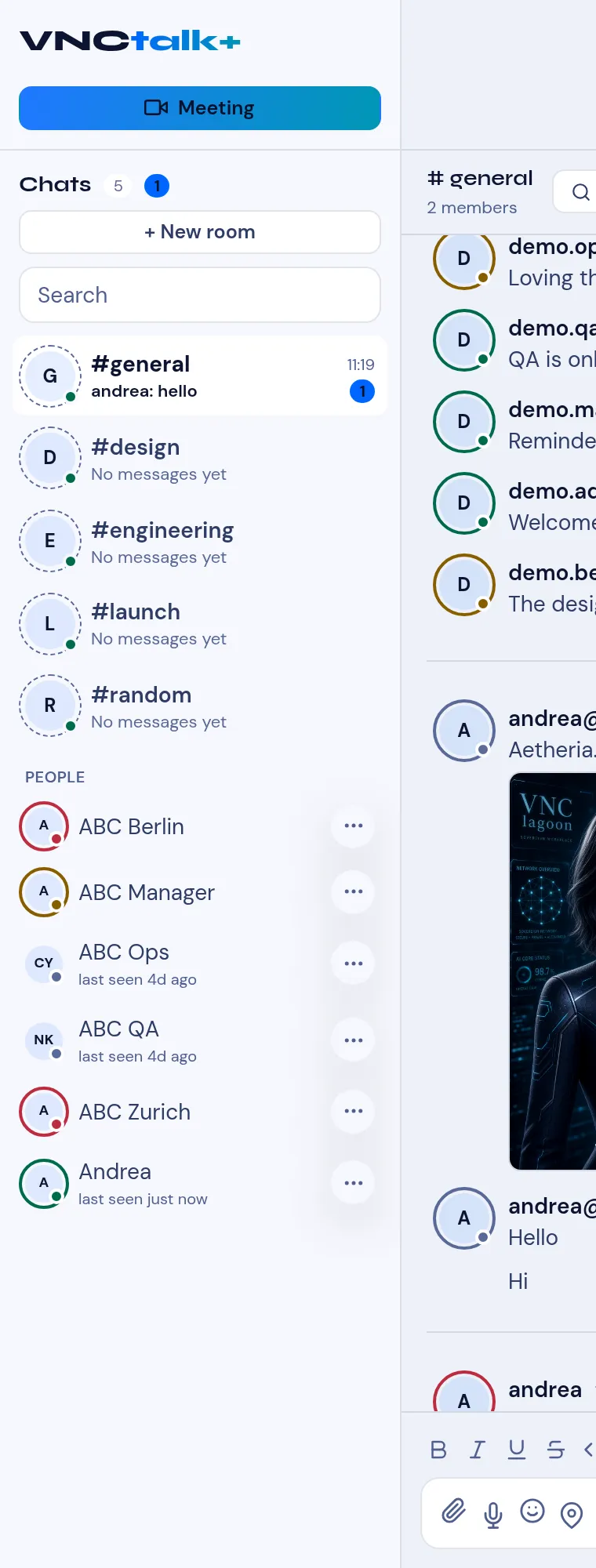
Task: Toggle strikethrough formatting in composer
Action: point(555,1450)
